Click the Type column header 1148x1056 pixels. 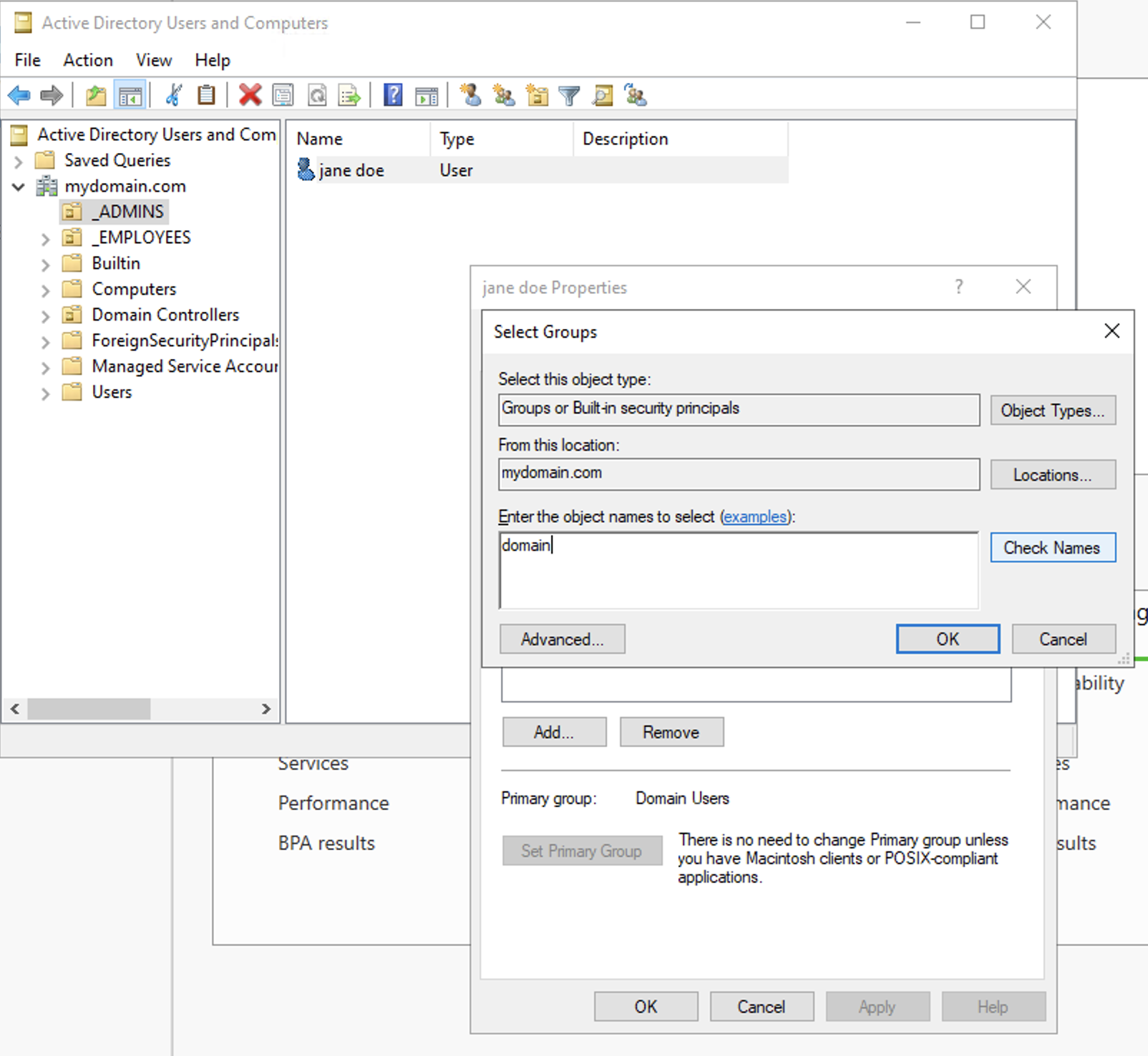point(502,139)
